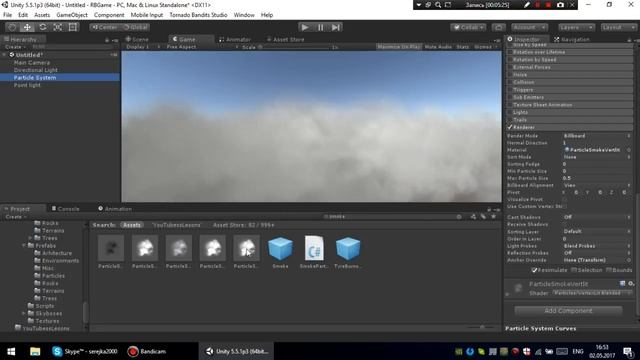Open the Sort Mode dropdown
The width and height of the screenshot is (640, 360).
tap(597, 157)
